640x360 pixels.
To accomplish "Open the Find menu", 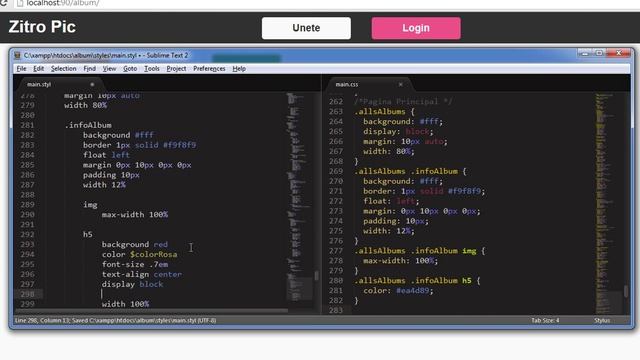I will pos(89,69).
